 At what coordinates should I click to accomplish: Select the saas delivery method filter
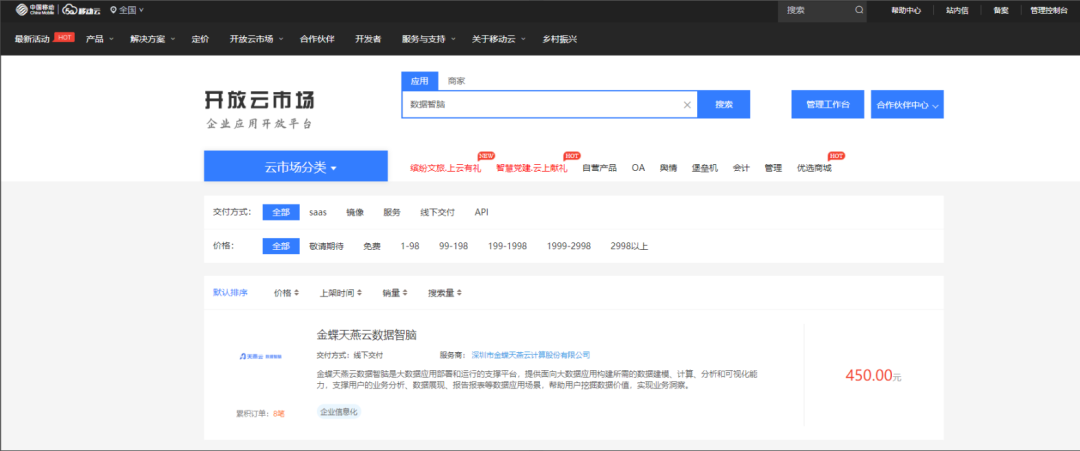point(318,212)
